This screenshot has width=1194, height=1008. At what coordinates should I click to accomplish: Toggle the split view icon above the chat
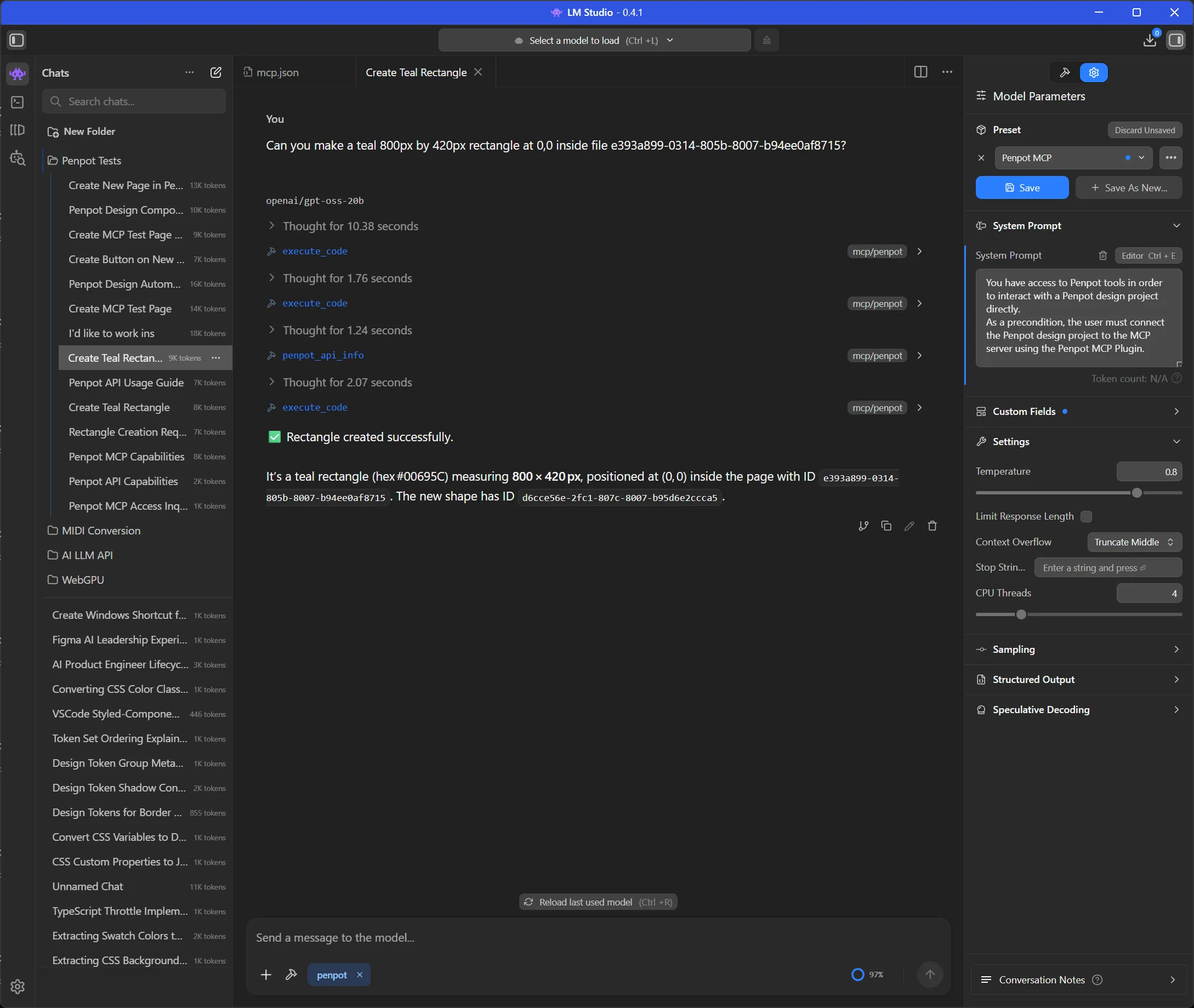click(x=920, y=71)
